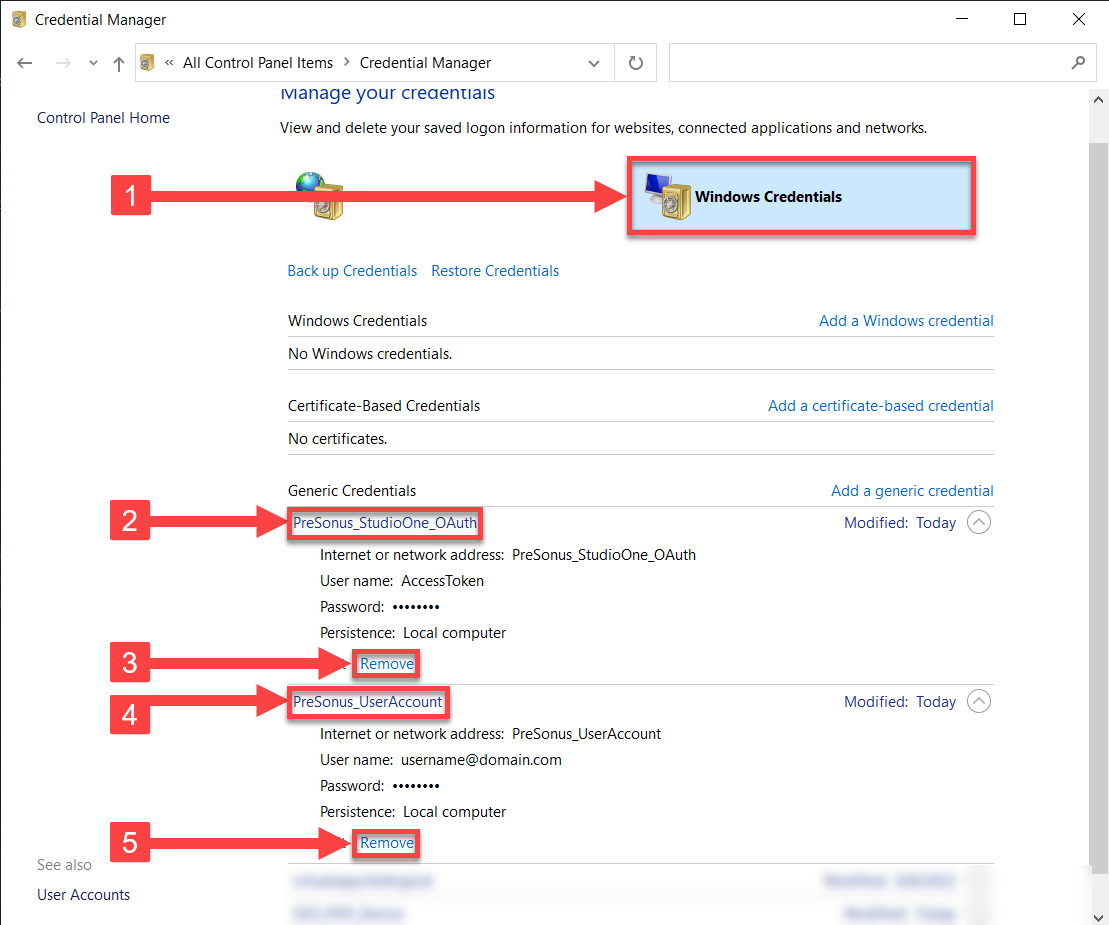Click the search magnifier icon
The height and width of the screenshot is (925, 1109).
point(1078,63)
